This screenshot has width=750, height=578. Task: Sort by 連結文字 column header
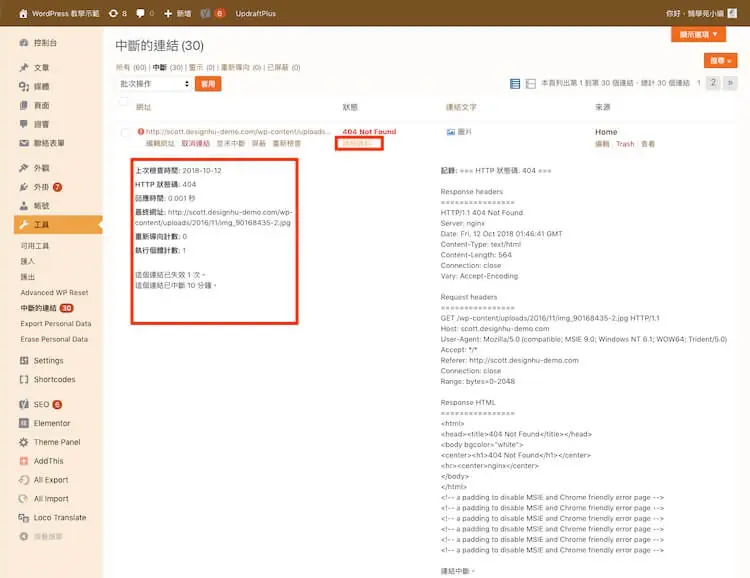point(461,107)
